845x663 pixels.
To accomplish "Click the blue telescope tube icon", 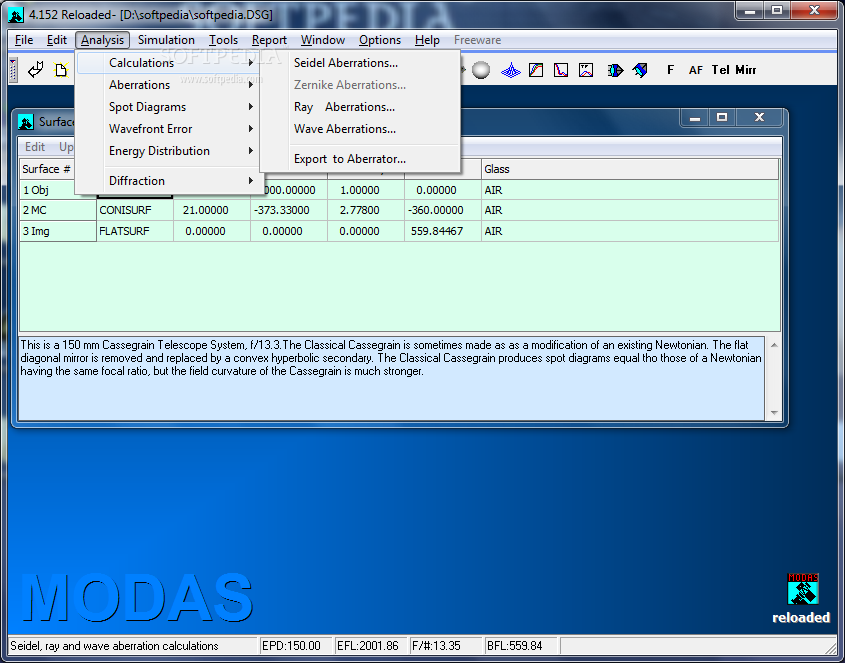I will (640, 70).
